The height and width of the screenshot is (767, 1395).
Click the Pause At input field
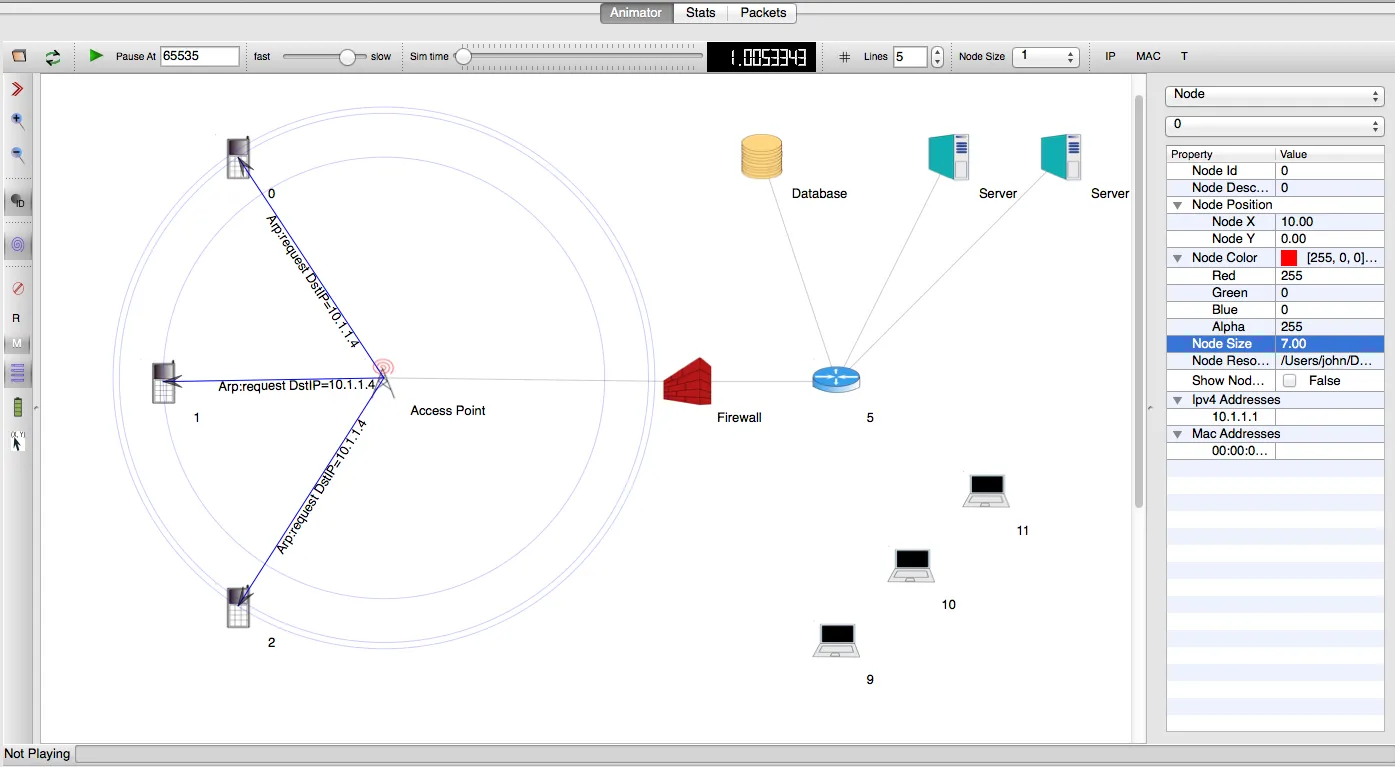(198, 57)
